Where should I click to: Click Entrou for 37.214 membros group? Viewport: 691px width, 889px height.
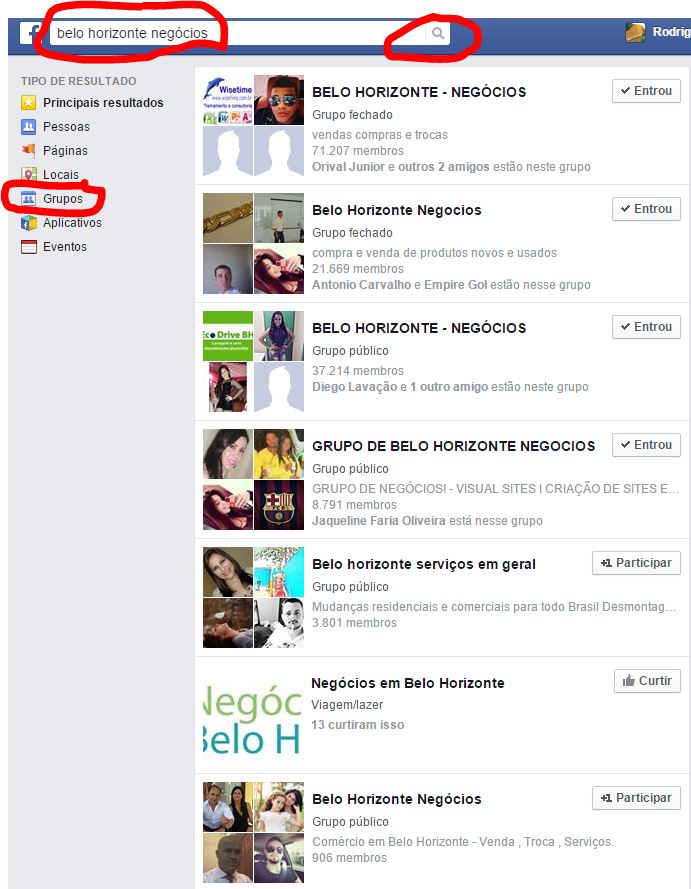[x=646, y=327]
